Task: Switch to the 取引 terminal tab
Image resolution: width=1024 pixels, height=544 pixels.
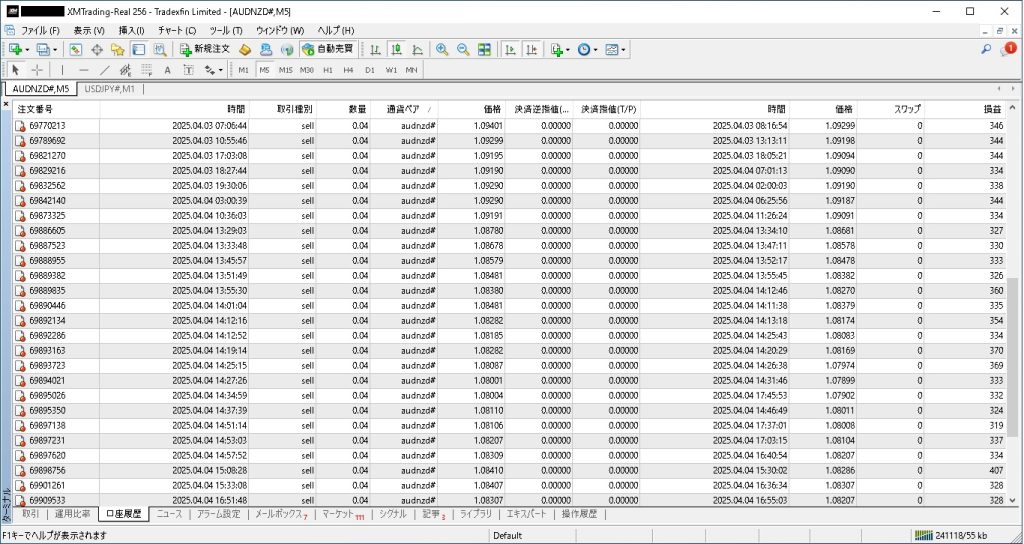Action: 30,514
